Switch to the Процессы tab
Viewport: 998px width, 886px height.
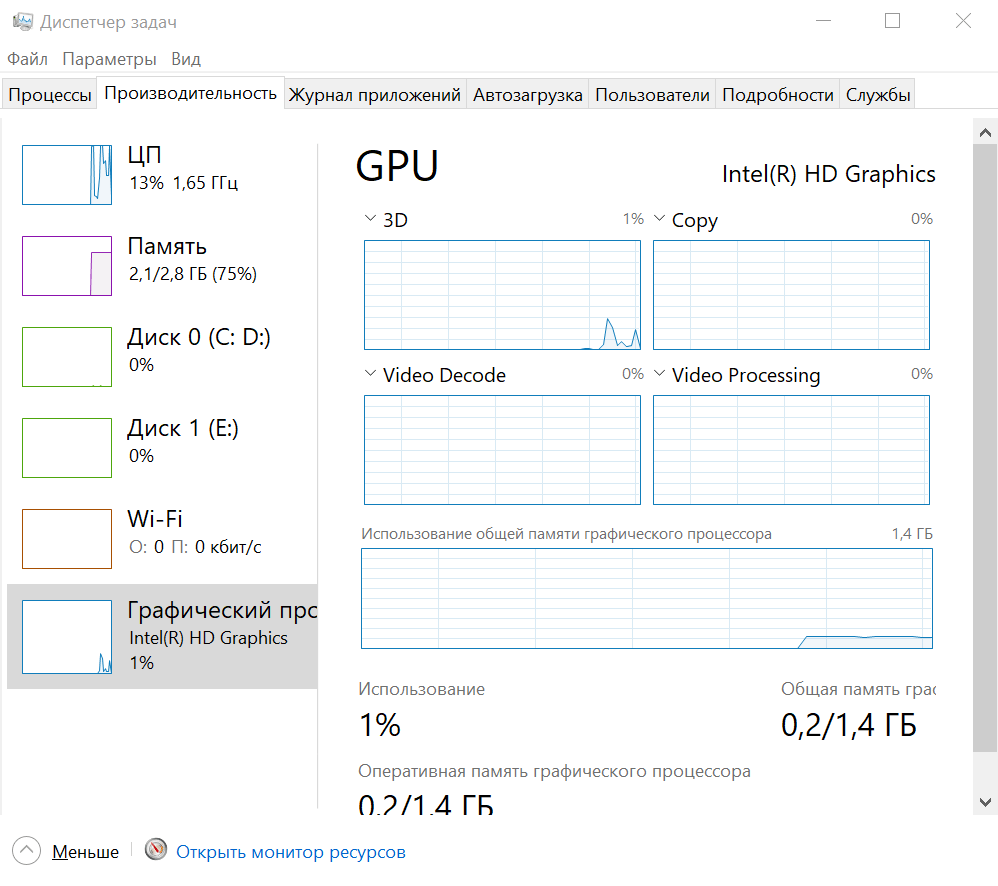(50, 95)
